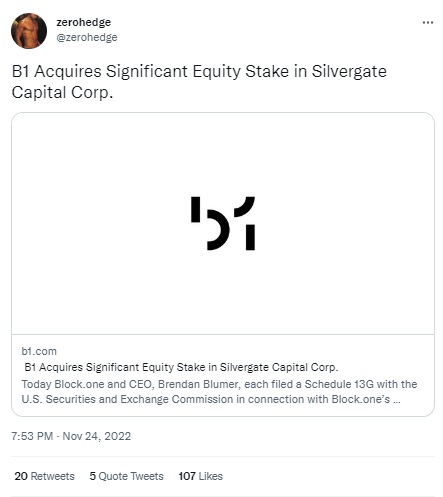Open the three-dot more options menu
The height and width of the screenshot is (497, 443).
[428, 23]
